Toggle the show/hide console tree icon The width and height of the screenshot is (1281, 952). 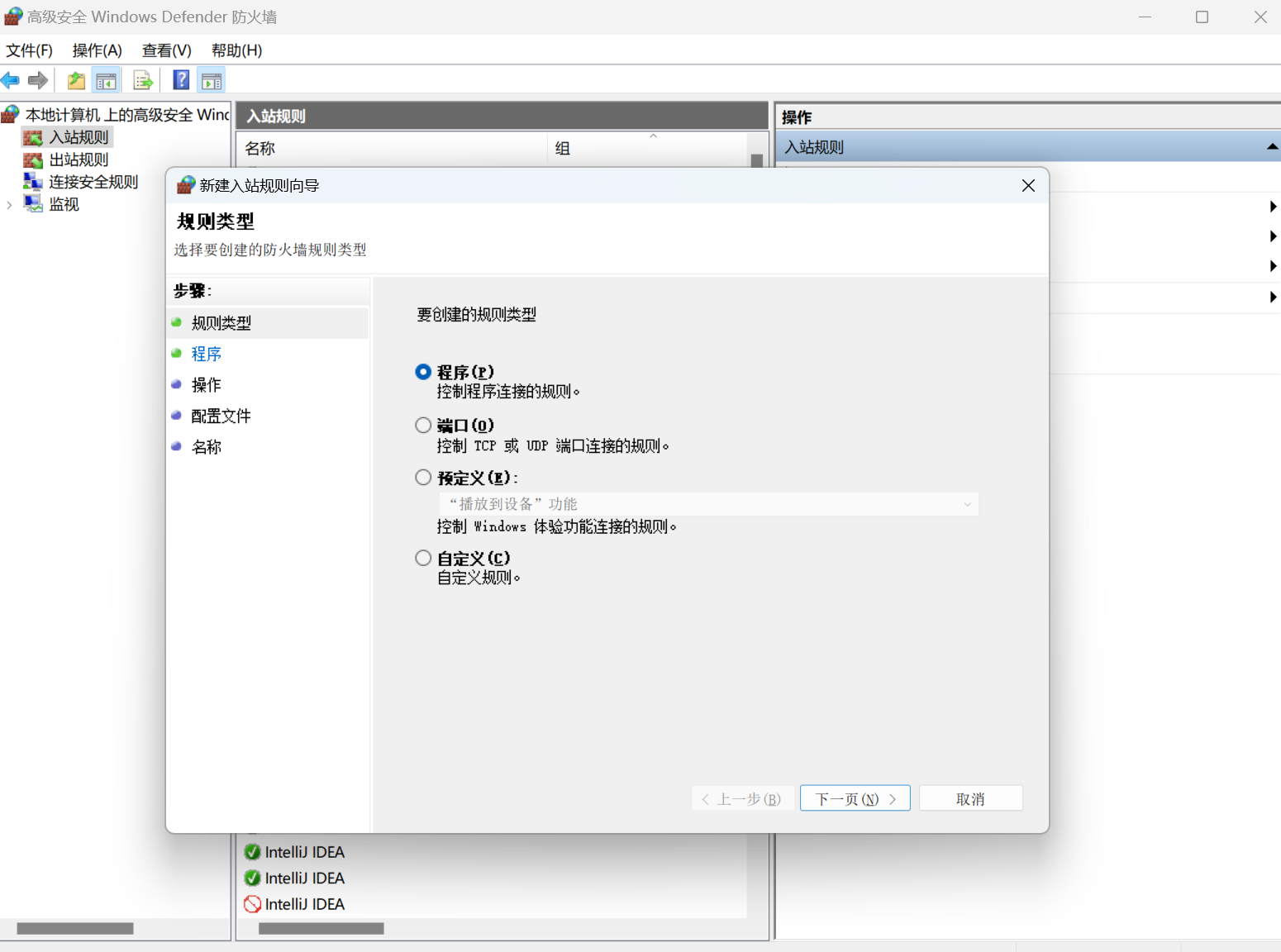click(x=106, y=80)
